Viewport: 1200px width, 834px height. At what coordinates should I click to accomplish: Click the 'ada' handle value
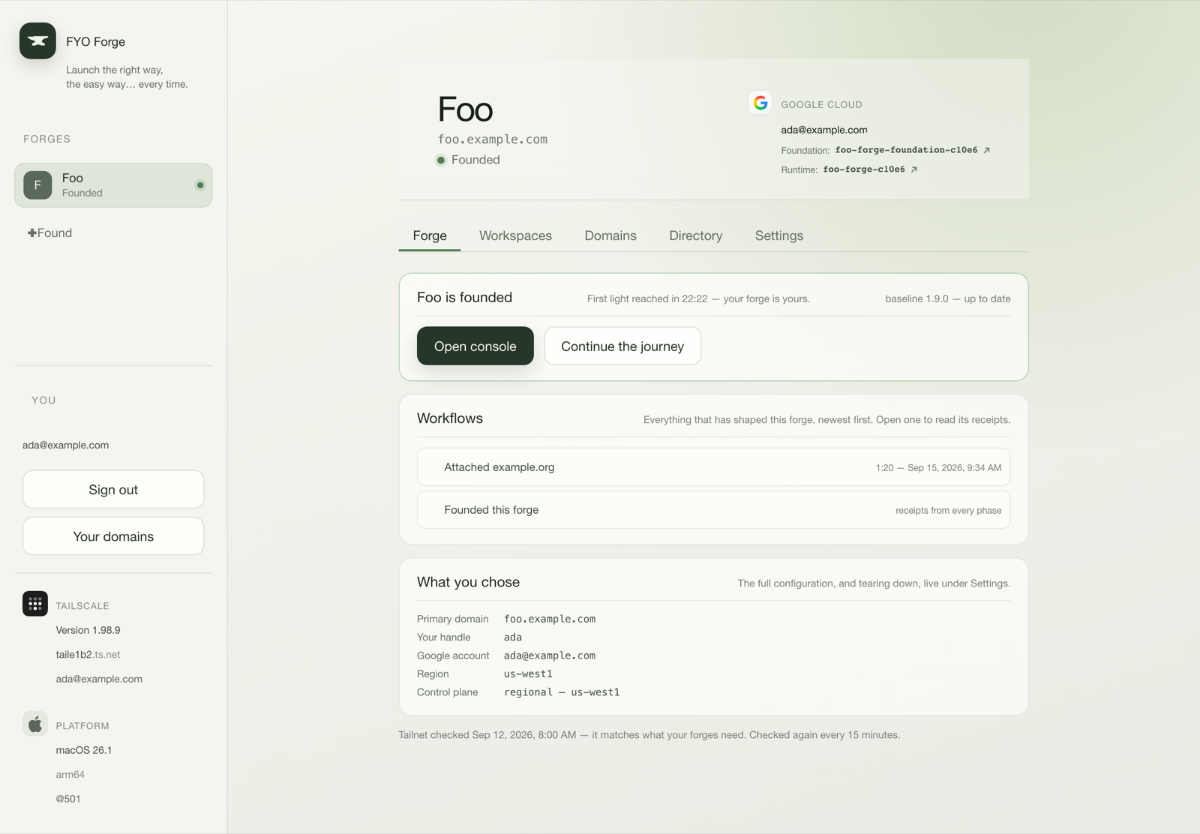click(513, 637)
